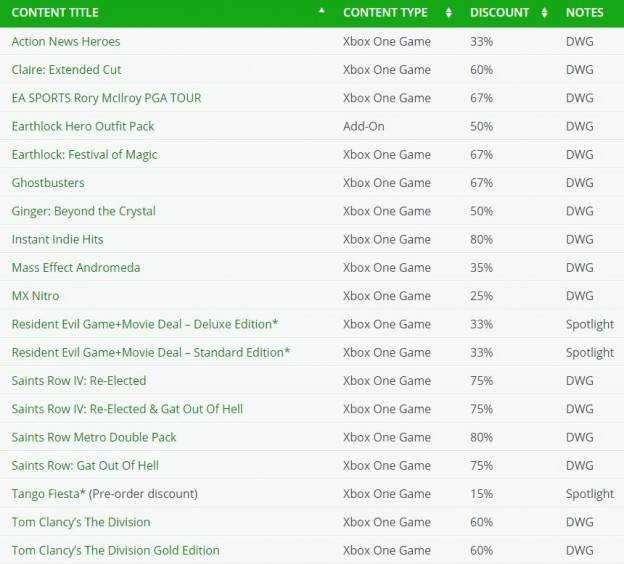
Task: Select the Content Title column header
Action: (55, 13)
